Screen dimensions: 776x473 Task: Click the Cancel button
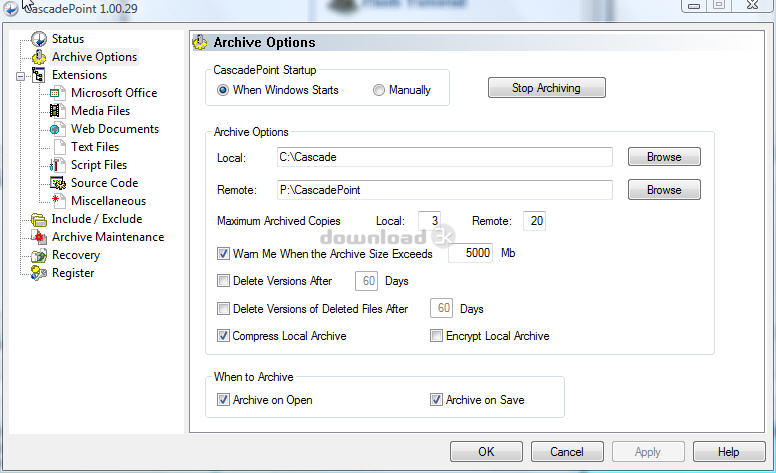click(567, 452)
